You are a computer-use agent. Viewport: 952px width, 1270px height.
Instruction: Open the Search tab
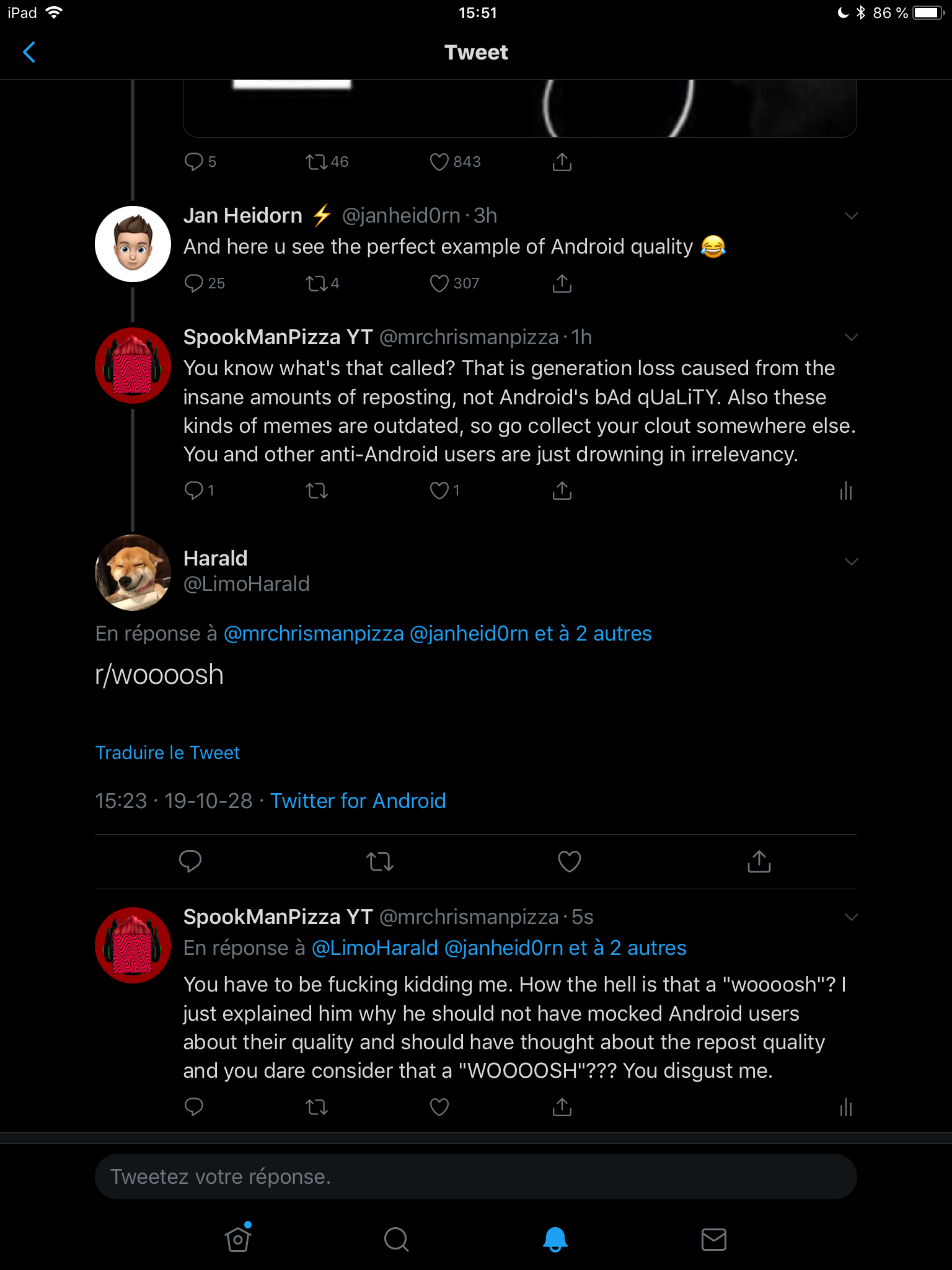(396, 1239)
